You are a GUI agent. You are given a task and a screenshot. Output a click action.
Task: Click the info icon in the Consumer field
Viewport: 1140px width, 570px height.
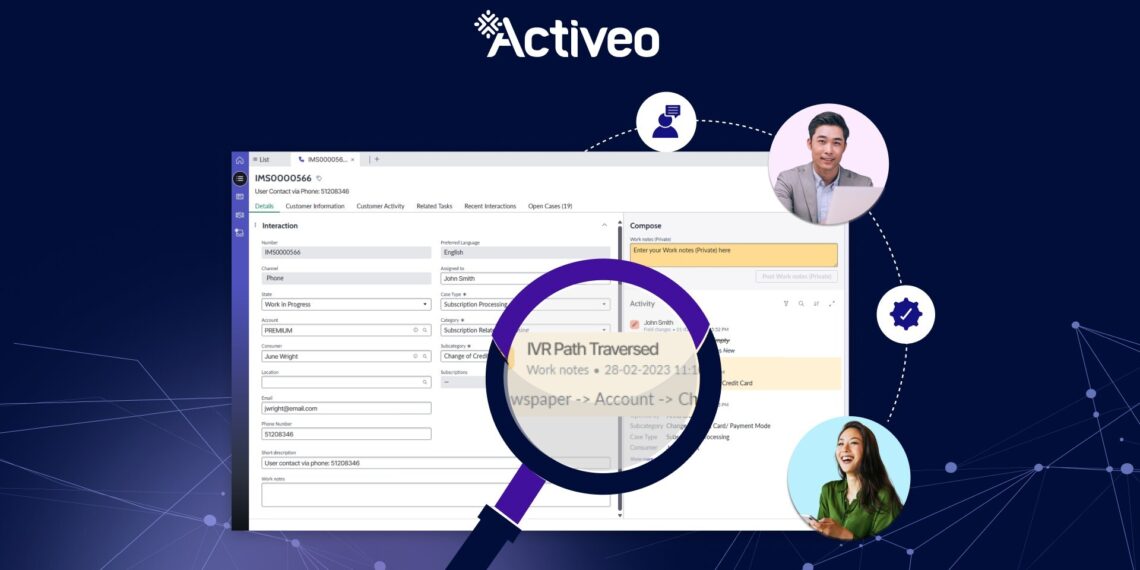tap(416, 356)
